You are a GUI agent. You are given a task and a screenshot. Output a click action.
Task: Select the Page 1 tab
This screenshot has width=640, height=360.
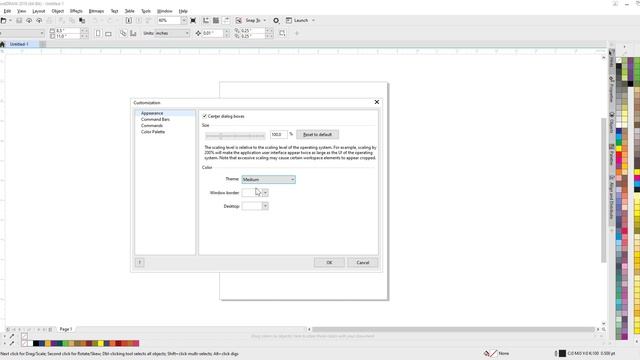pos(66,329)
